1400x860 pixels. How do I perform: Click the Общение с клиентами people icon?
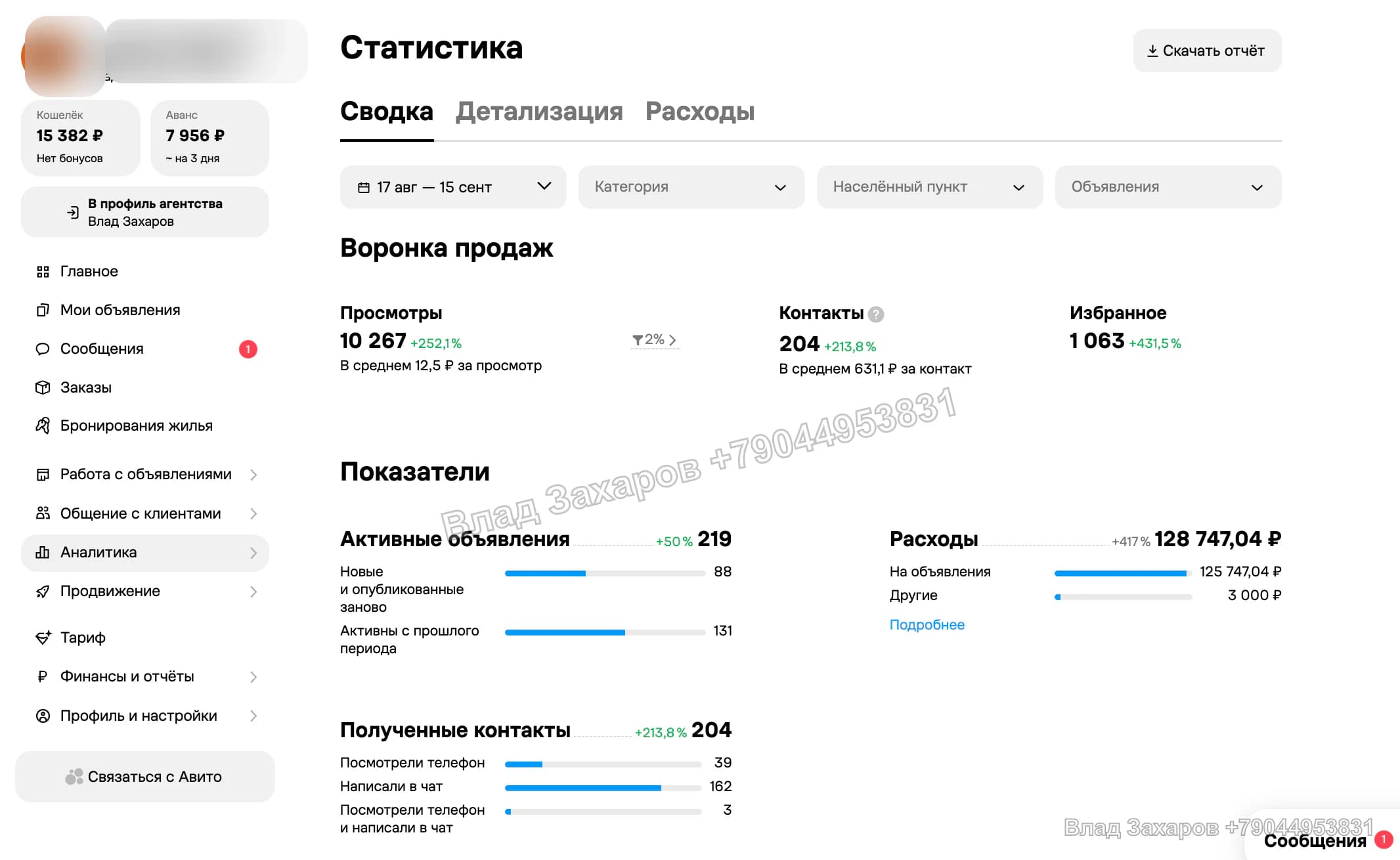coord(43,513)
